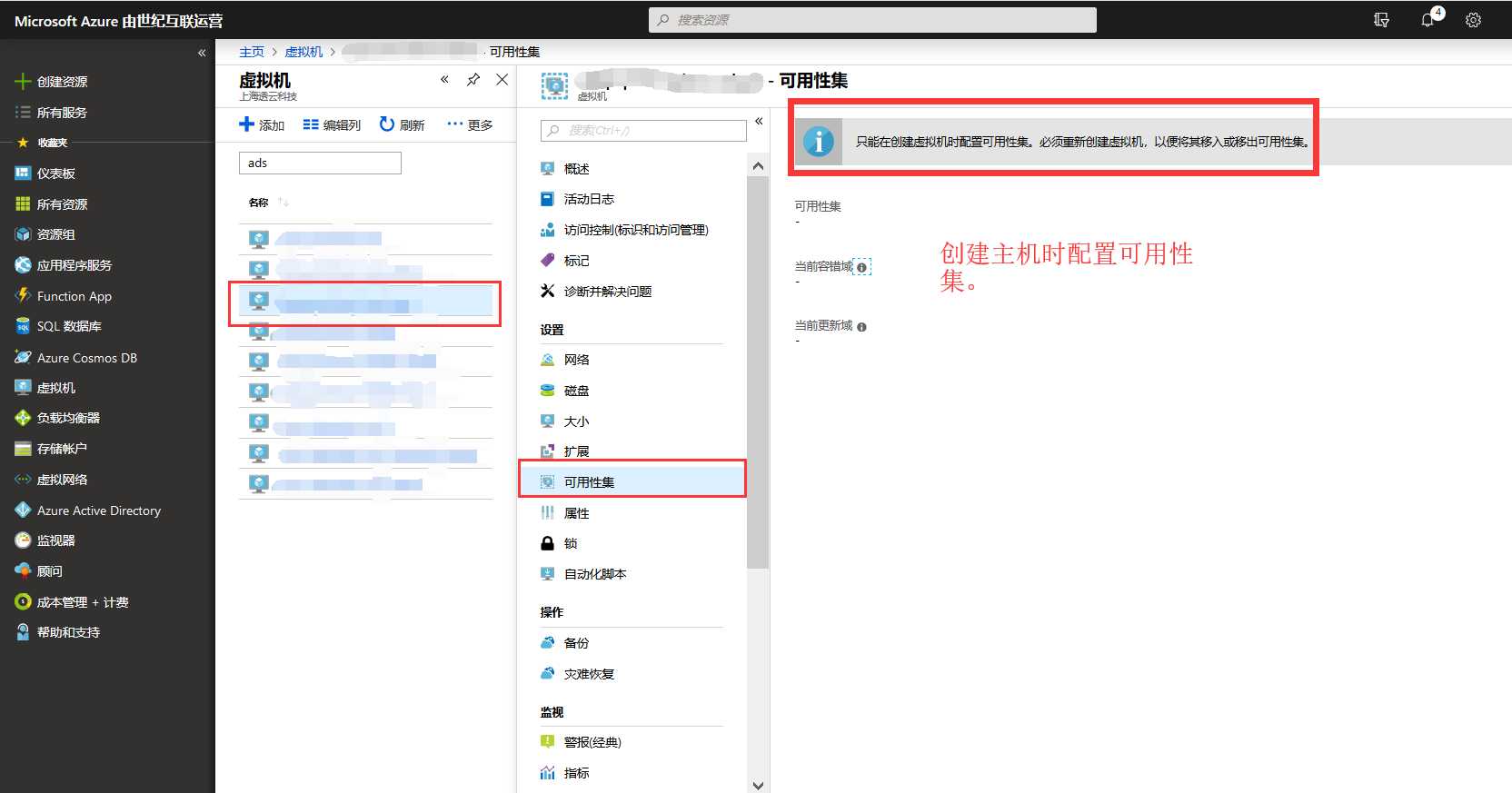
Task: Open 扩展 extensions item
Action: pyautogui.click(x=576, y=451)
